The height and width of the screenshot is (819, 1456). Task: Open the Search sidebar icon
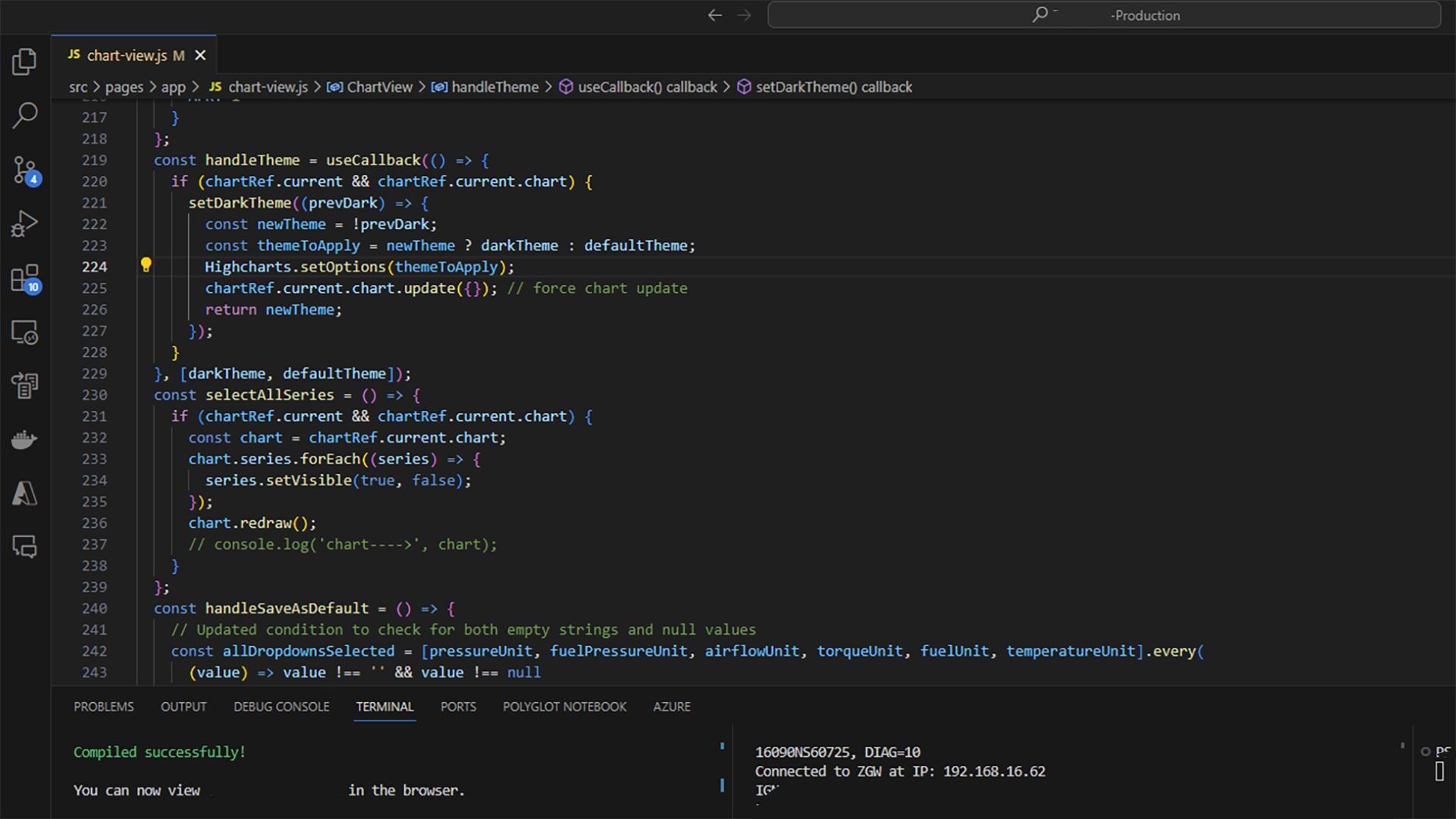25,116
